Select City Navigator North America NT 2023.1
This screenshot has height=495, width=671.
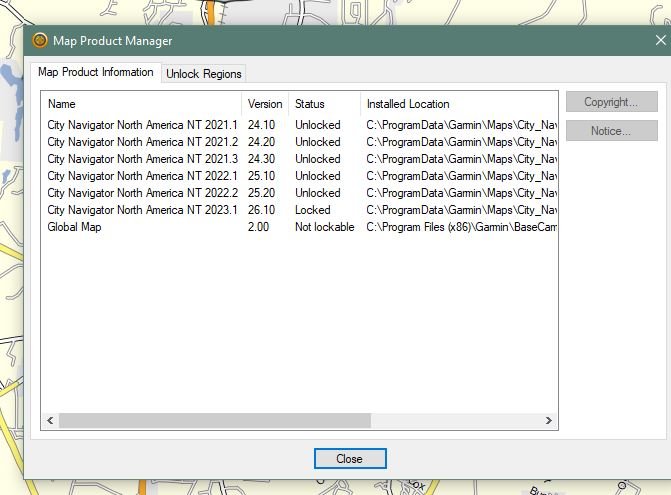click(142, 210)
